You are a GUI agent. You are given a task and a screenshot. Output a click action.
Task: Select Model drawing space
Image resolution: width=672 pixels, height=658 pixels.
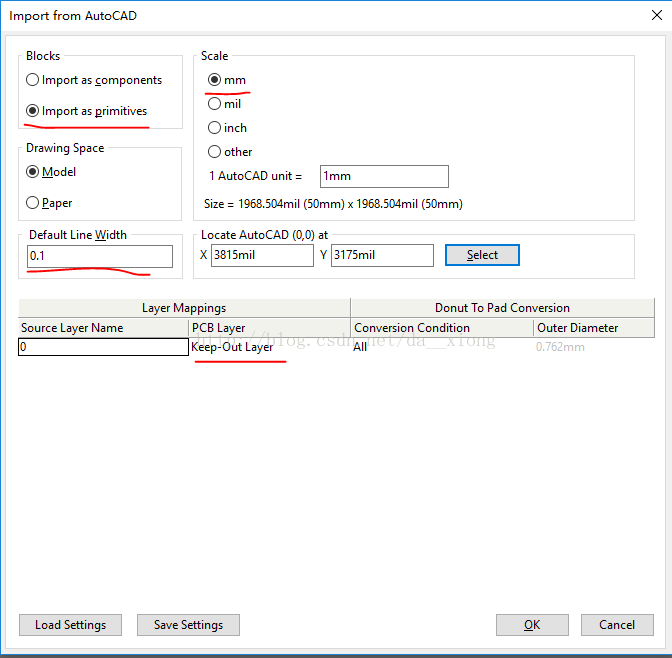pos(33,172)
